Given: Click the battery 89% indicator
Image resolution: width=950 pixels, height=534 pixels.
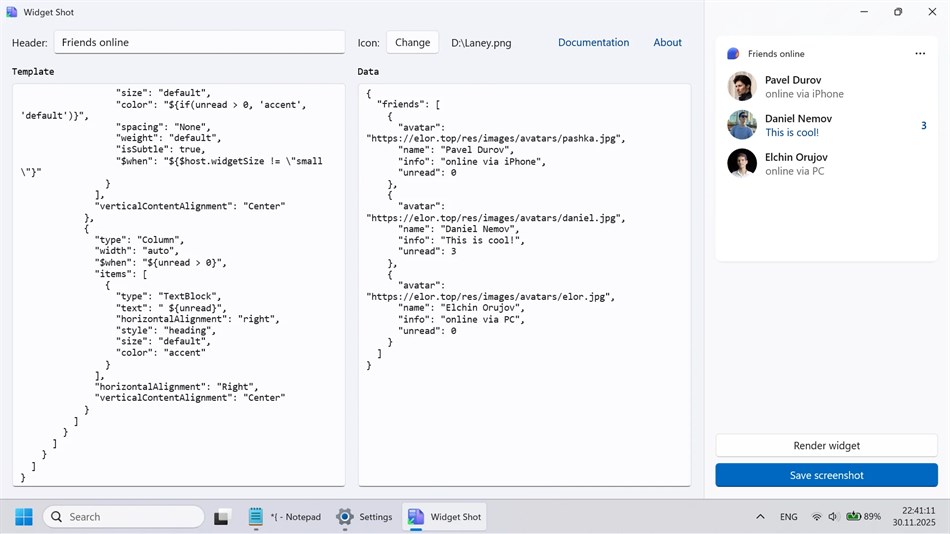Looking at the screenshot, I should click(863, 517).
